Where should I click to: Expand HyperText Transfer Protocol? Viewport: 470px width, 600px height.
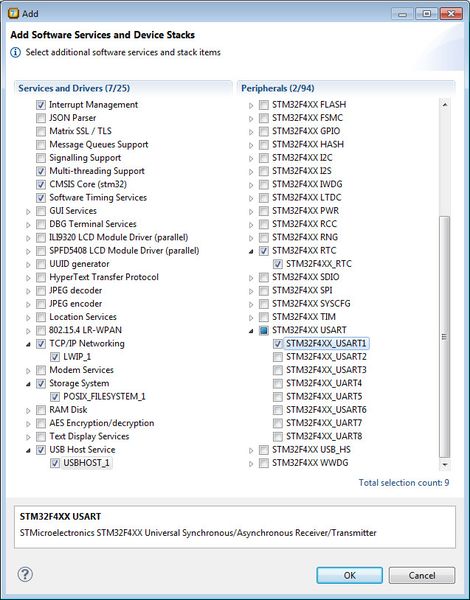(x=28, y=277)
